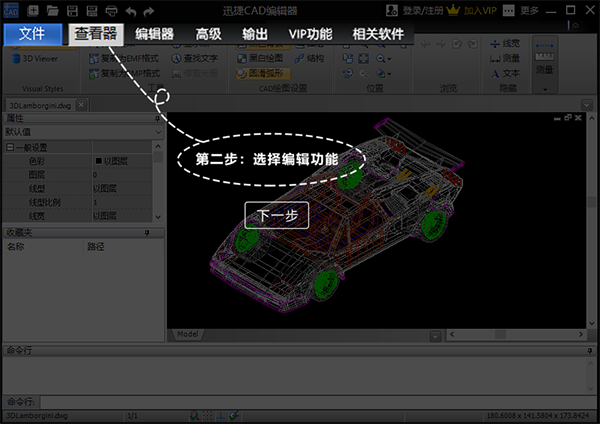
Task: Toggle 测量 visibility in the 隐藏 group
Action: click(505, 58)
